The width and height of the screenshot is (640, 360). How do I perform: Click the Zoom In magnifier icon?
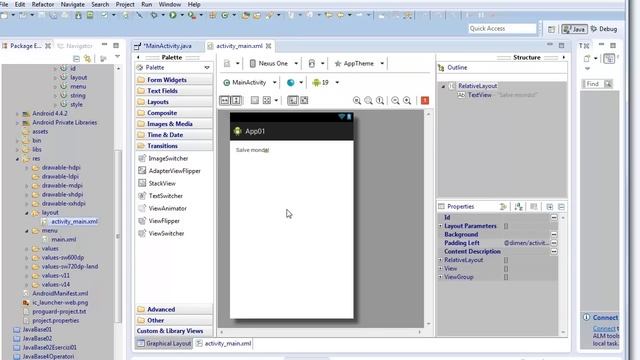(x=407, y=100)
